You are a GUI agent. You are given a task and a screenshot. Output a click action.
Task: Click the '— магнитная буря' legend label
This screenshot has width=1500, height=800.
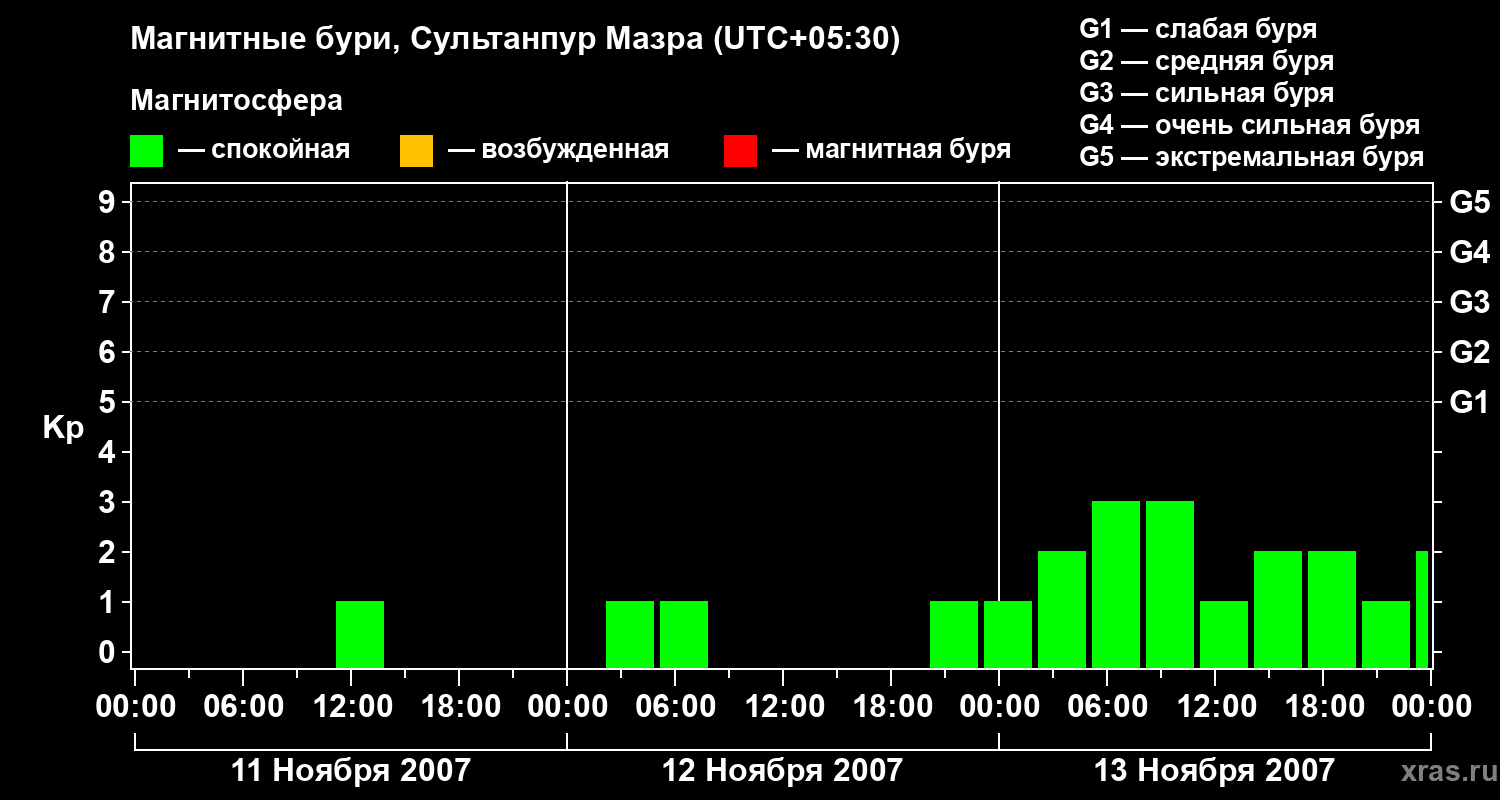pyautogui.click(x=891, y=150)
